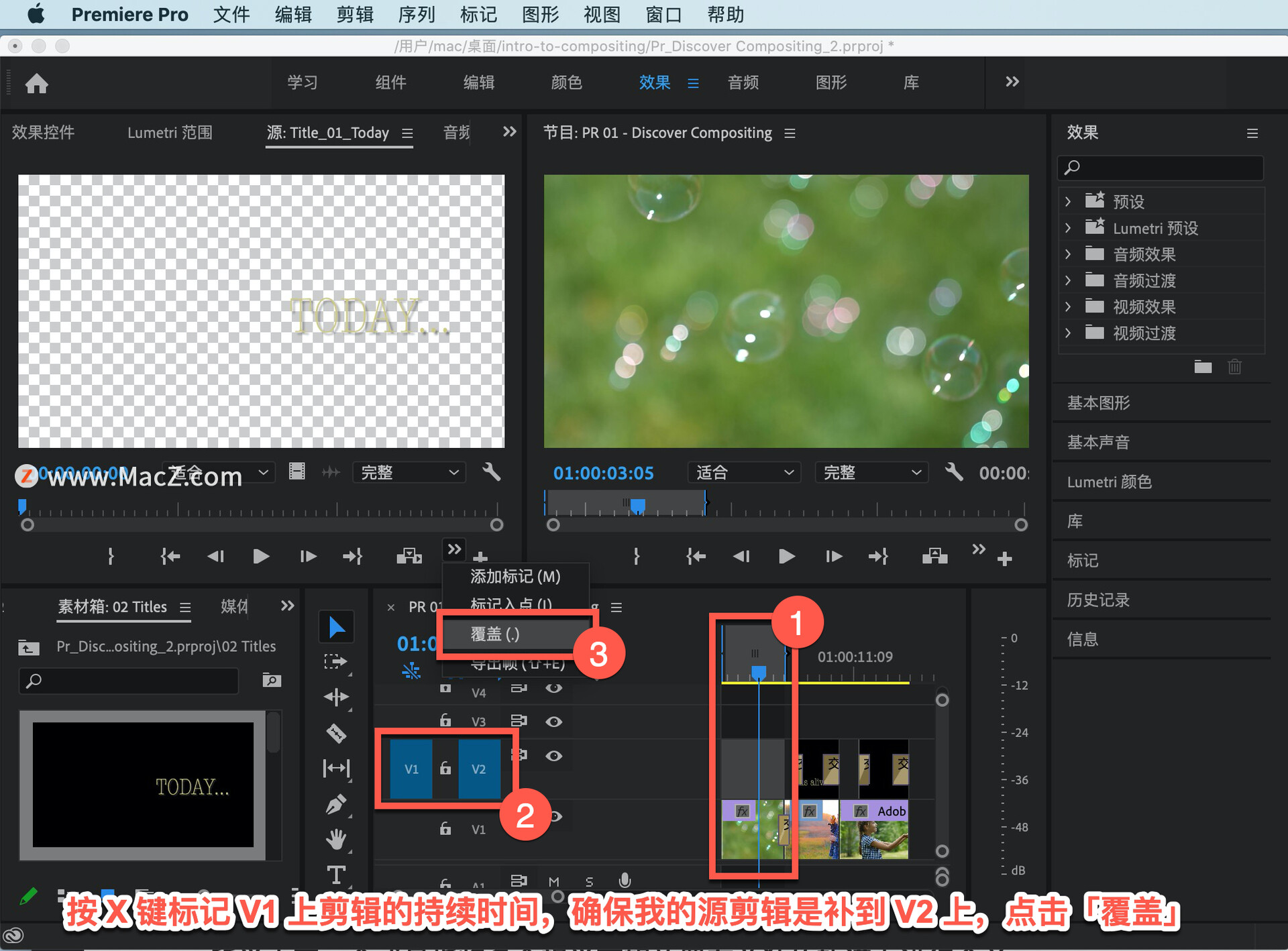This screenshot has width=1288, height=951.
Task: Open the 序列 menu
Action: coord(417,14)
